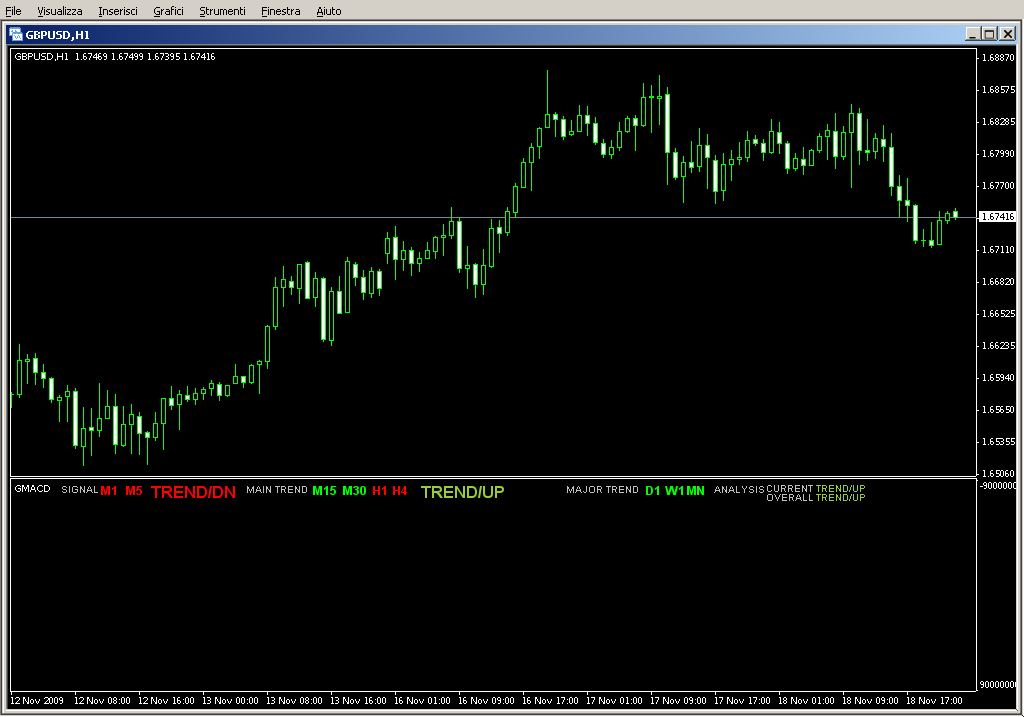Click the ANALYSIS label
Viewport: 1024px width, 717px height.
tap(739, 490)
